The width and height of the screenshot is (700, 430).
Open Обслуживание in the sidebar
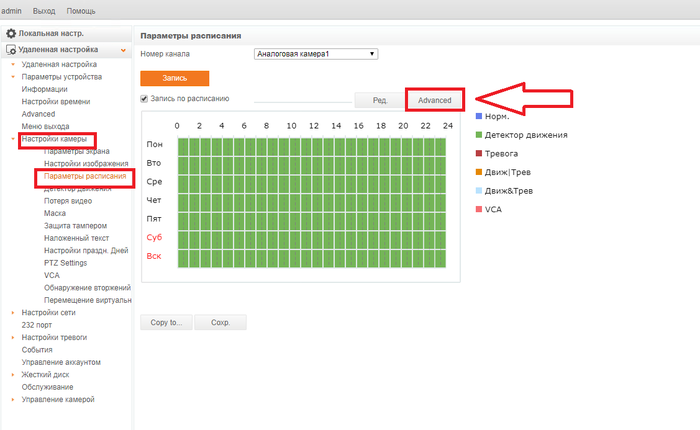pyautogui.click(x=47, y=387)
